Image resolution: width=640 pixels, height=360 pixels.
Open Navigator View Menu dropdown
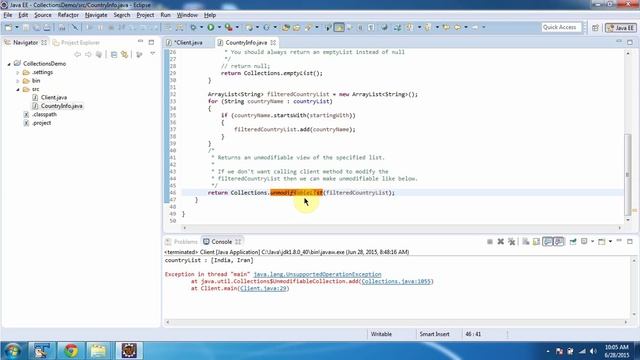153,54
